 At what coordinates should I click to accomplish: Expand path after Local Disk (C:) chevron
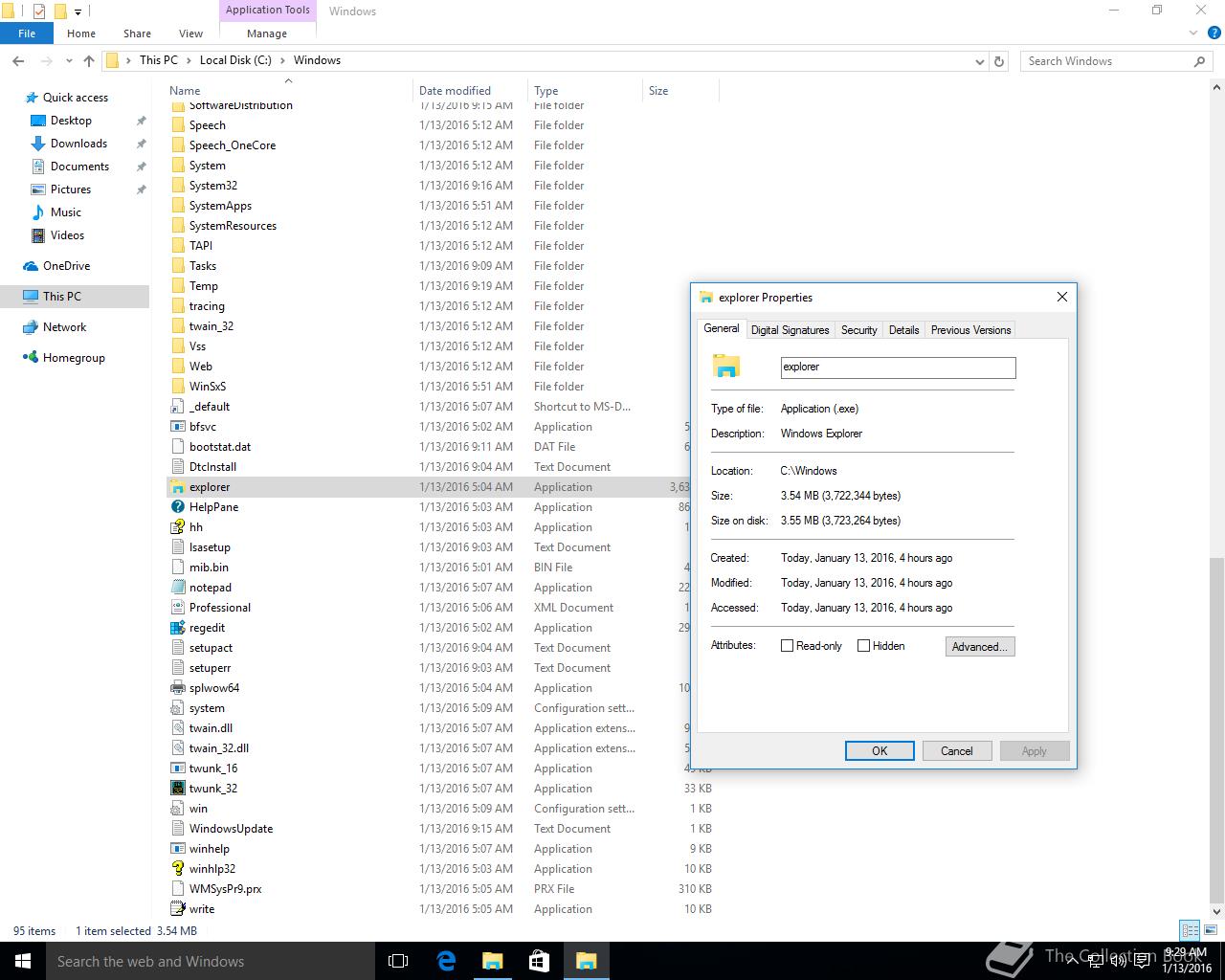282,60
